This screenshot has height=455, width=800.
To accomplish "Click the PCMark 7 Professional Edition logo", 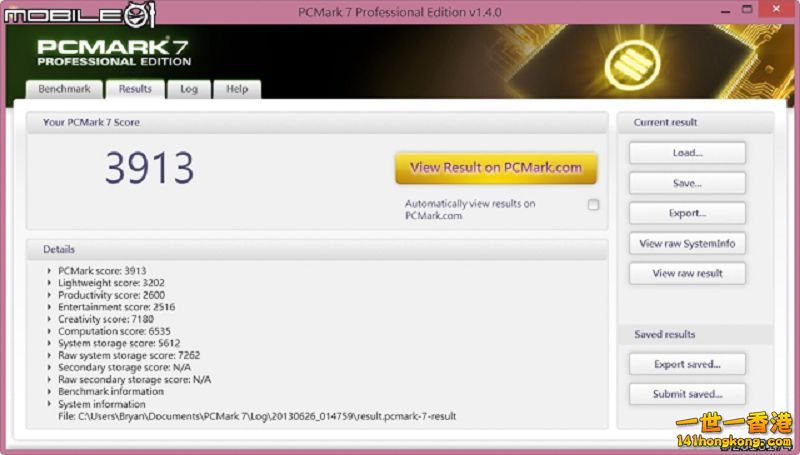I will point(114,53).
